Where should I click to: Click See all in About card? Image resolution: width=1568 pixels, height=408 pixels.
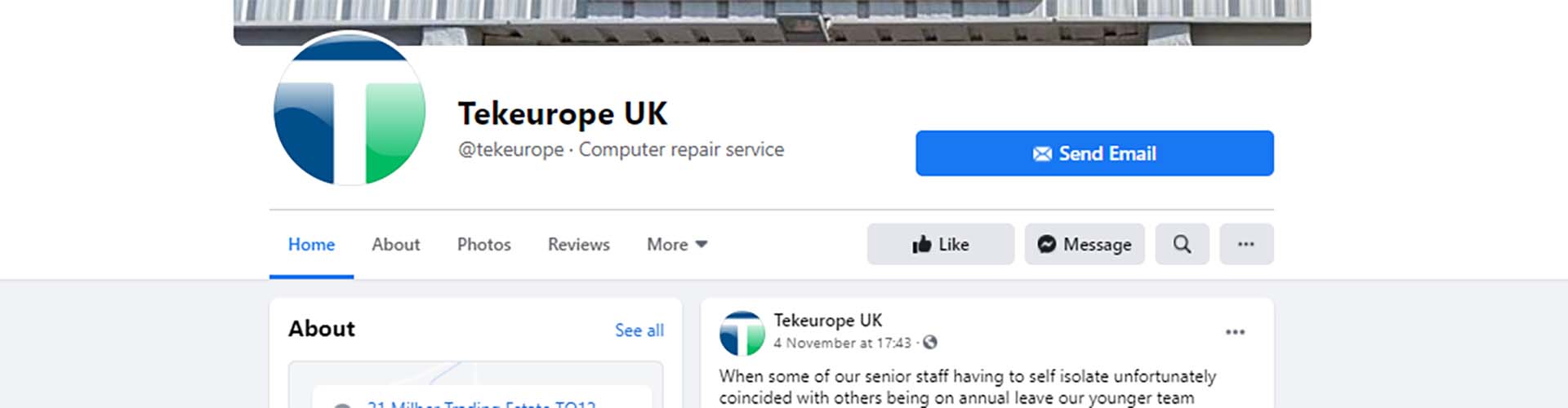coord(639,330)
